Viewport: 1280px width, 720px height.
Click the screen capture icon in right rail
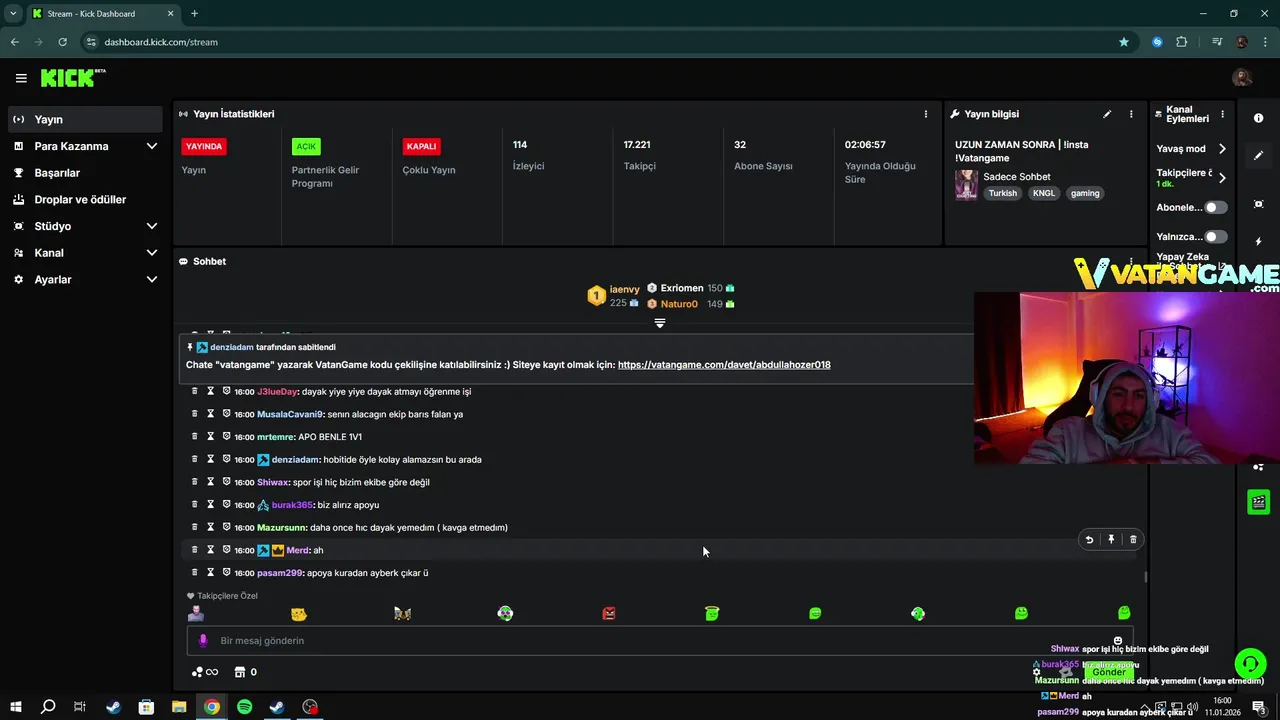(x=1258, y=204)
